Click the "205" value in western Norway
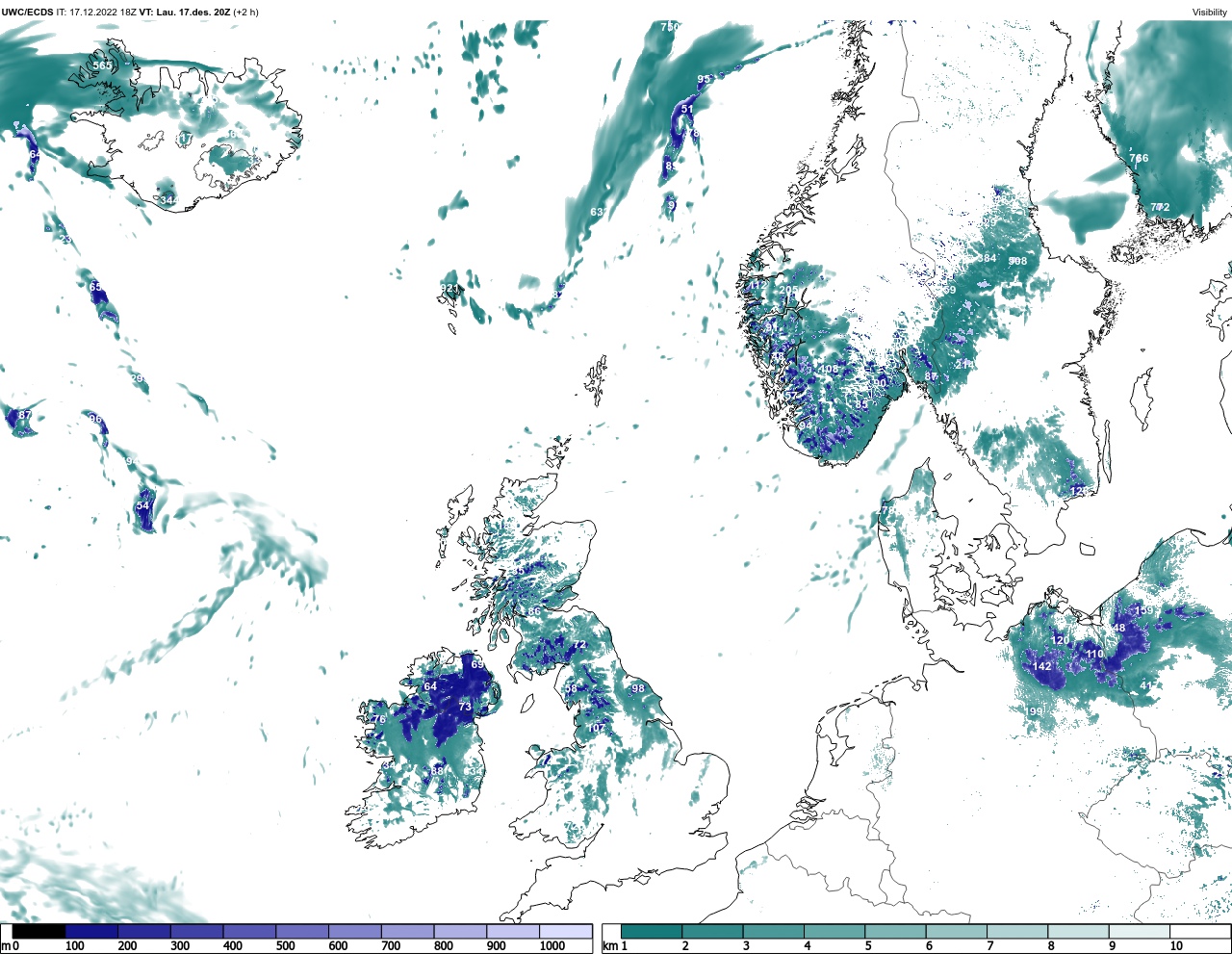Image resolution: width=1232 pixels, height=954 pixels. pyautogui.click(x=789, y=290)
